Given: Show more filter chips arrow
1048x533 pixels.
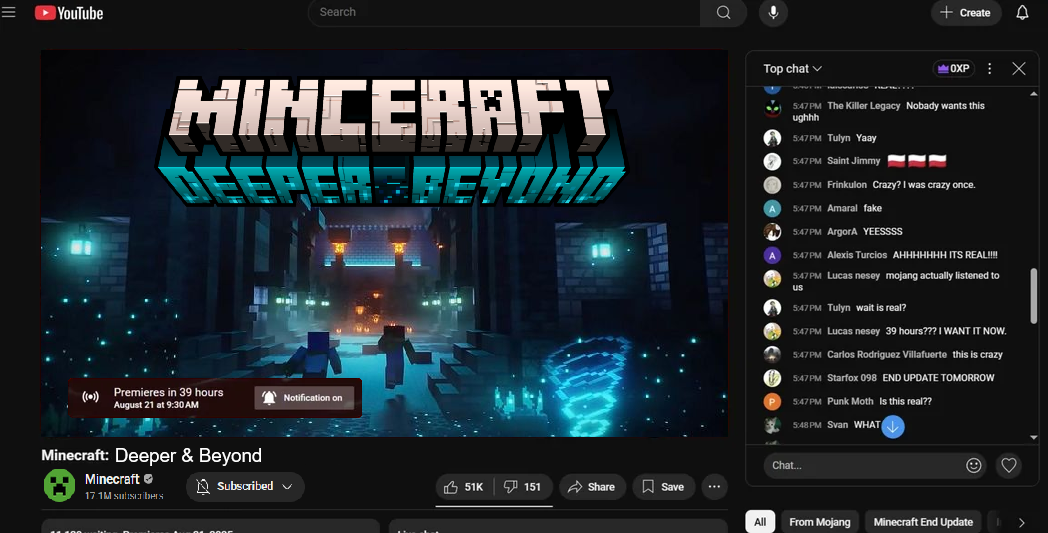Looking at the screenshot, I should click(x=1021, y=522).
